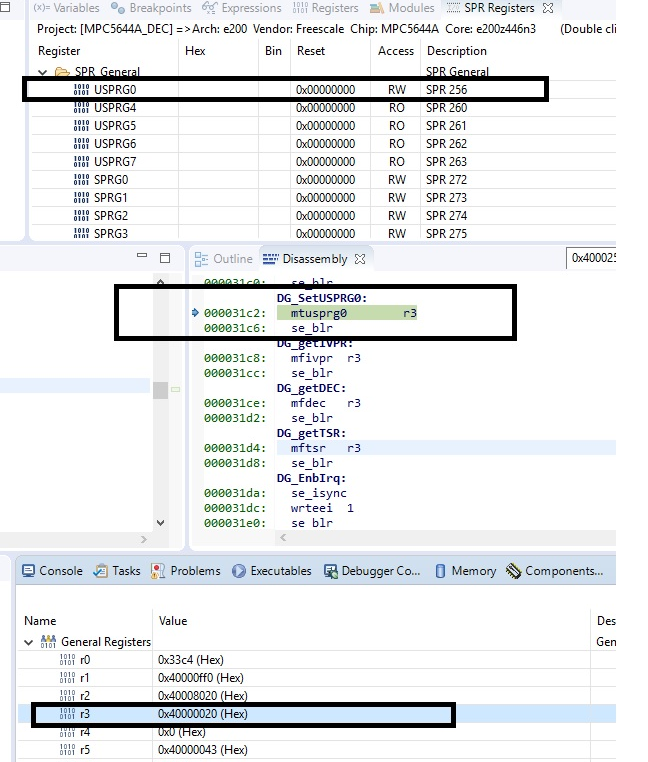Open the Executables tab
Image resolution: width=648 pixels, height=762 pixels.
point(272,571)
